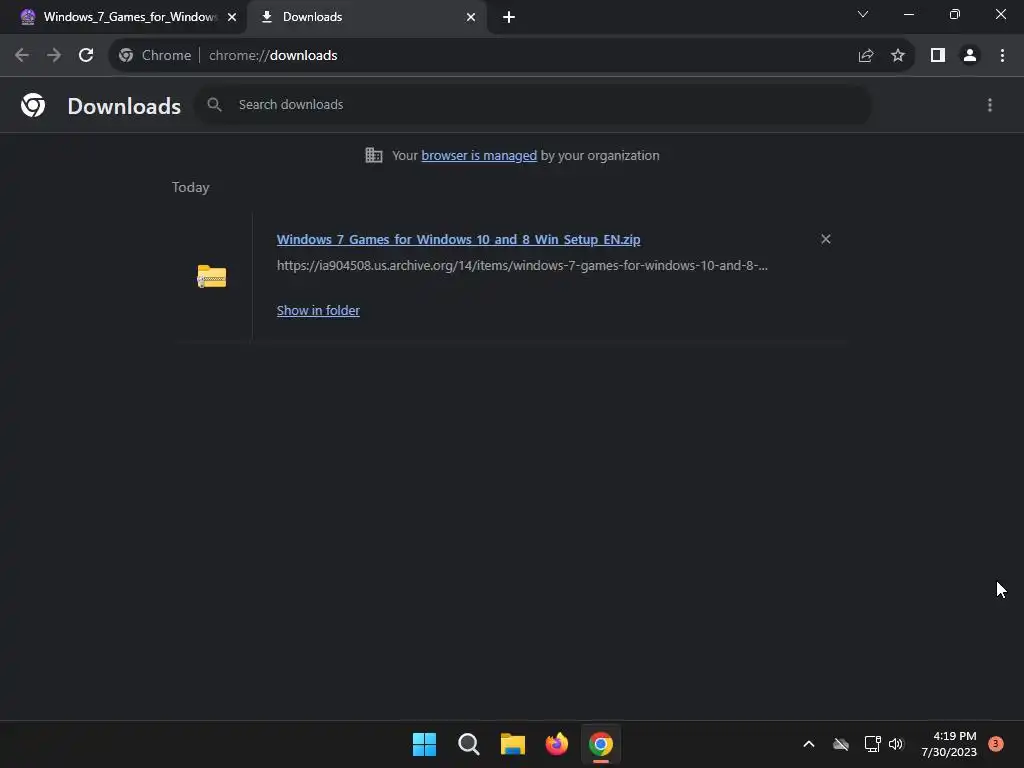
Task: Open Windows_7_Games zip file link
Action: tap(458, 240)
